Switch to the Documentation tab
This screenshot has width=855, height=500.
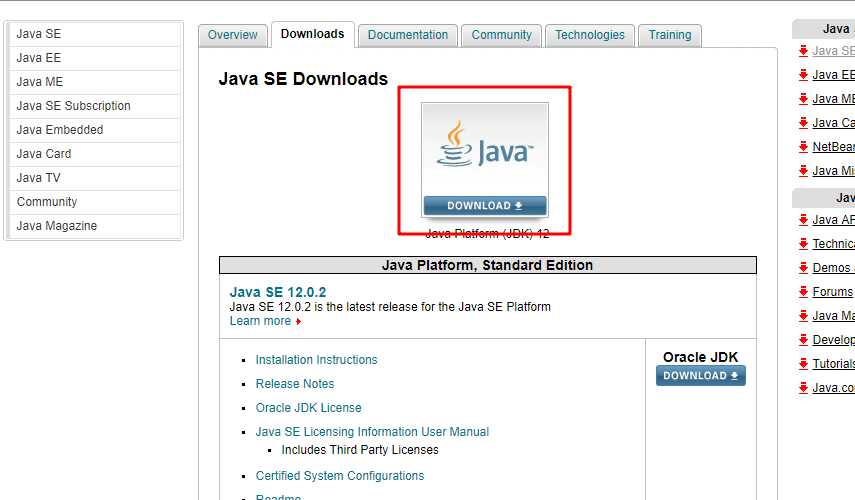[x=407, y=35]
